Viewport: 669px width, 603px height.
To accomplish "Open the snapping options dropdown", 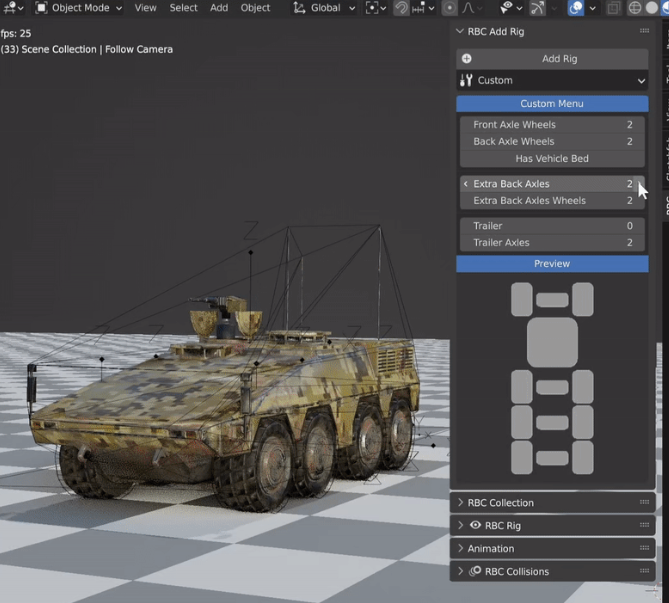I will pyautogui.click(x=424, y=8).
